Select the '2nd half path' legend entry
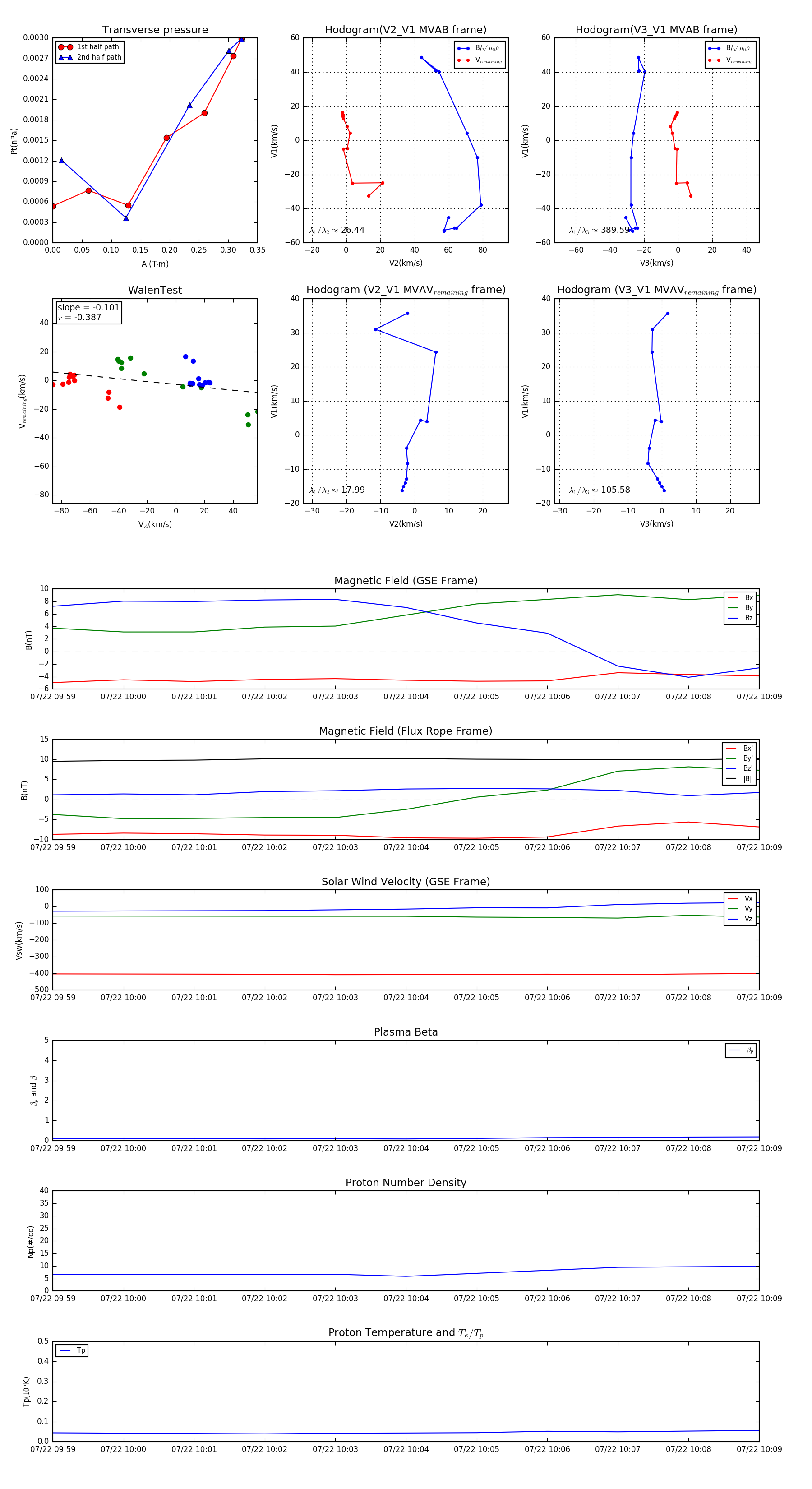The width and height of the screenshot is (812, 1489). 90,57
